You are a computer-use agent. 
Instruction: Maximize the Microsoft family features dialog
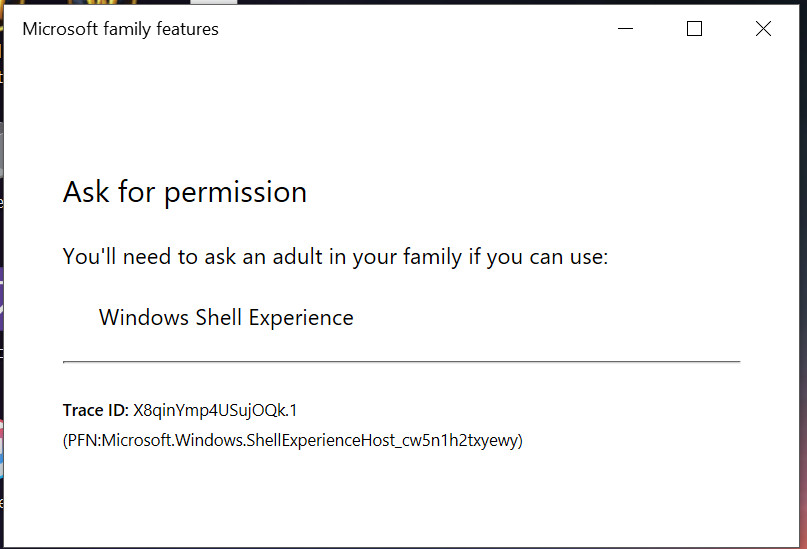[694, 29]
